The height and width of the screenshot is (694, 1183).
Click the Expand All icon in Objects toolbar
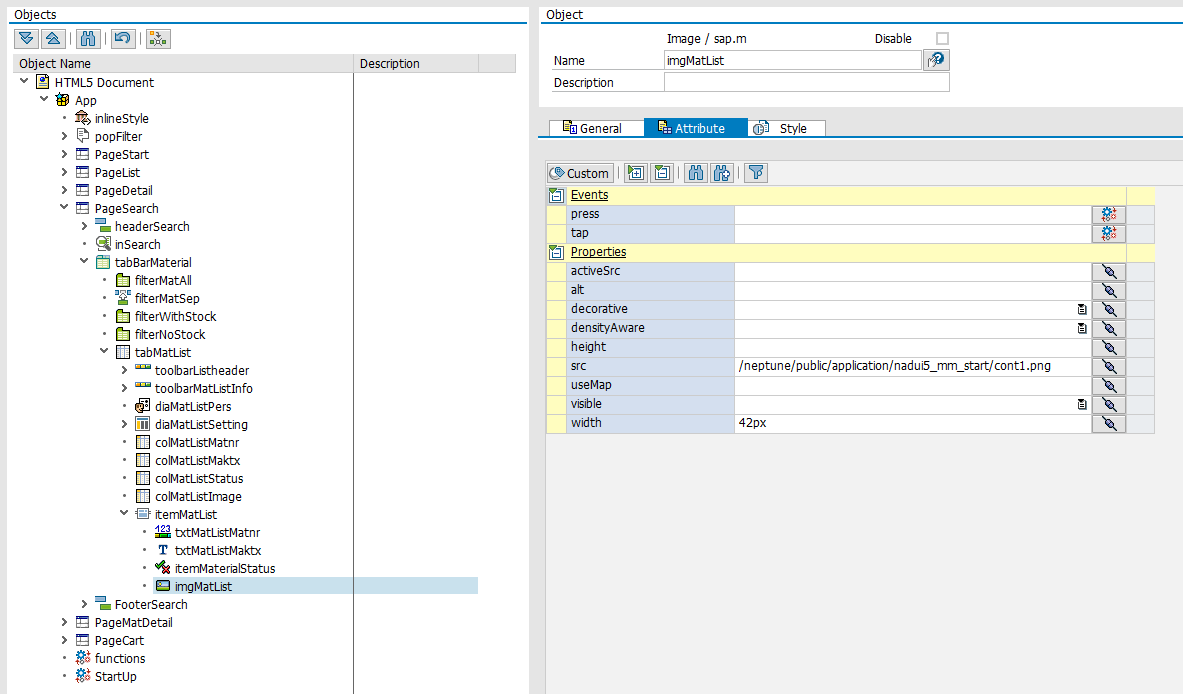27,39
